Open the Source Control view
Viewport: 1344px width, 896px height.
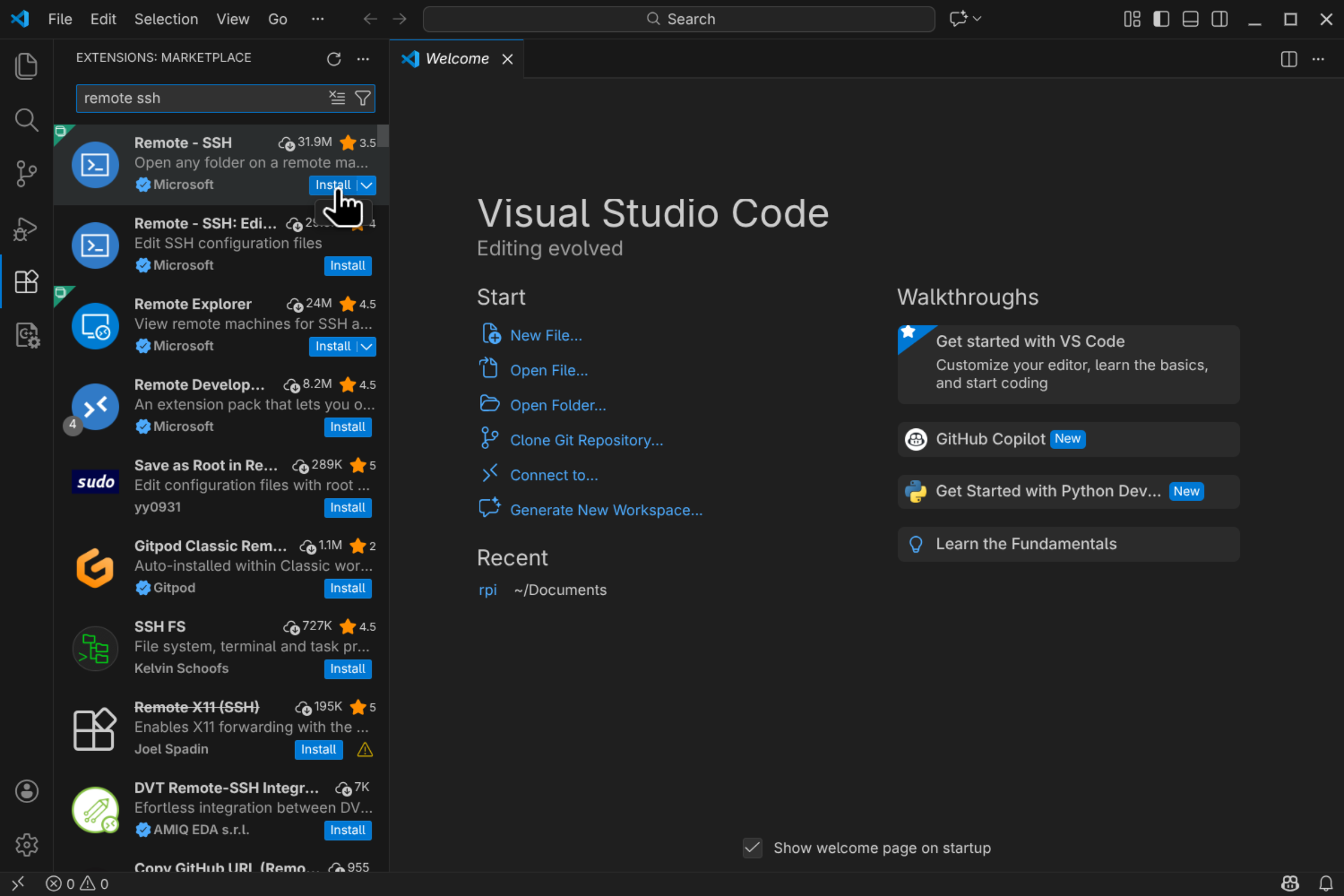26,173
